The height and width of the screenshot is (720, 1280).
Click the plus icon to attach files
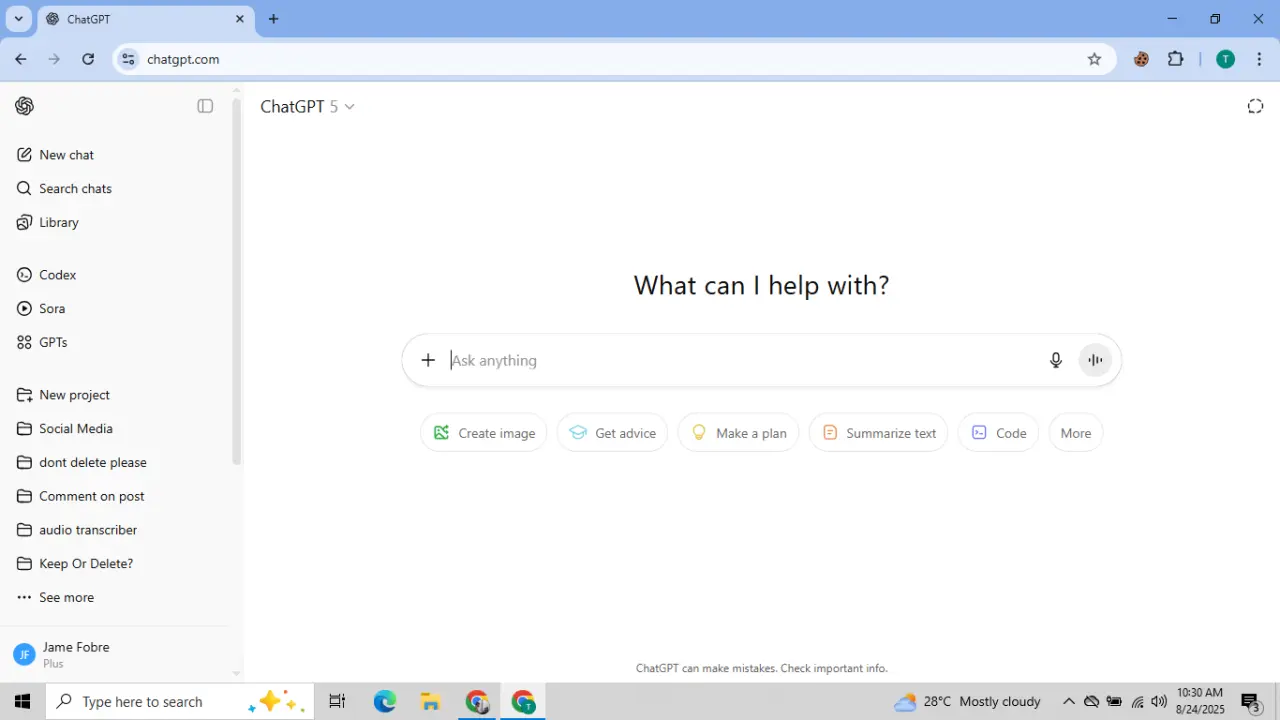428,360
